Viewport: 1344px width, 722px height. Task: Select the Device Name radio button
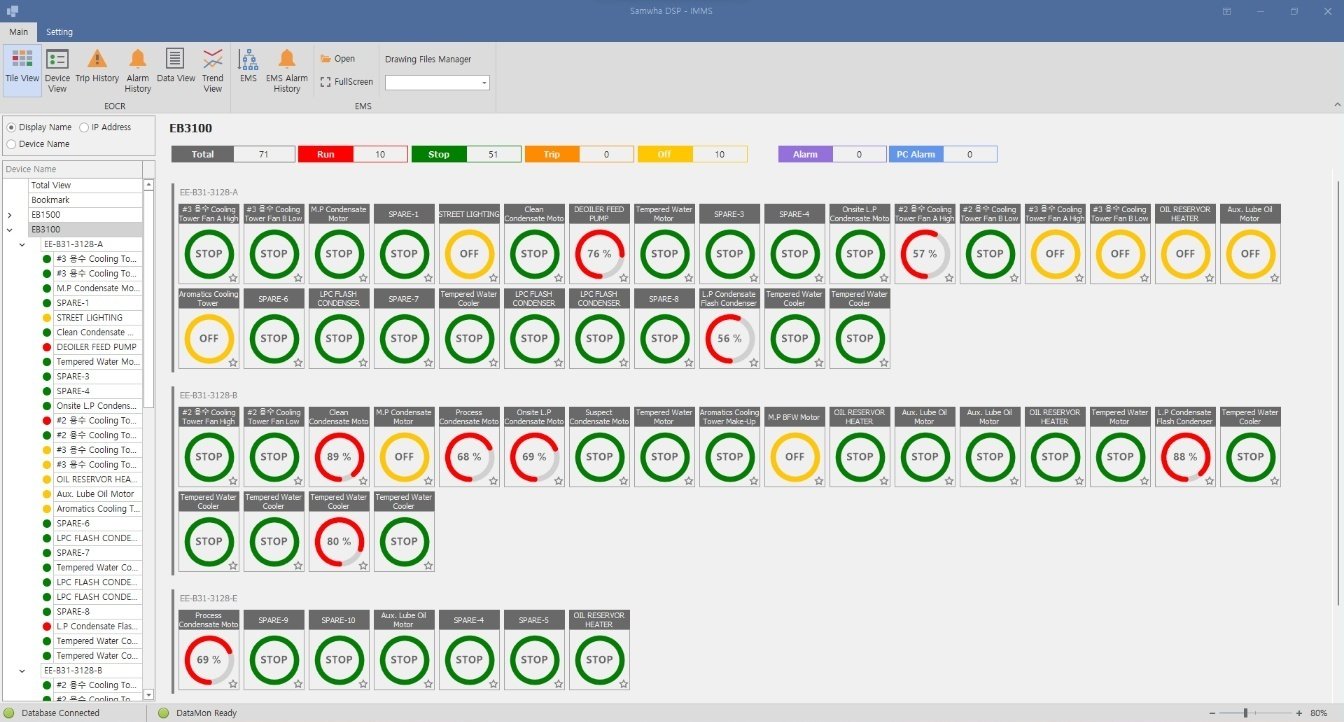coord(12,144)
